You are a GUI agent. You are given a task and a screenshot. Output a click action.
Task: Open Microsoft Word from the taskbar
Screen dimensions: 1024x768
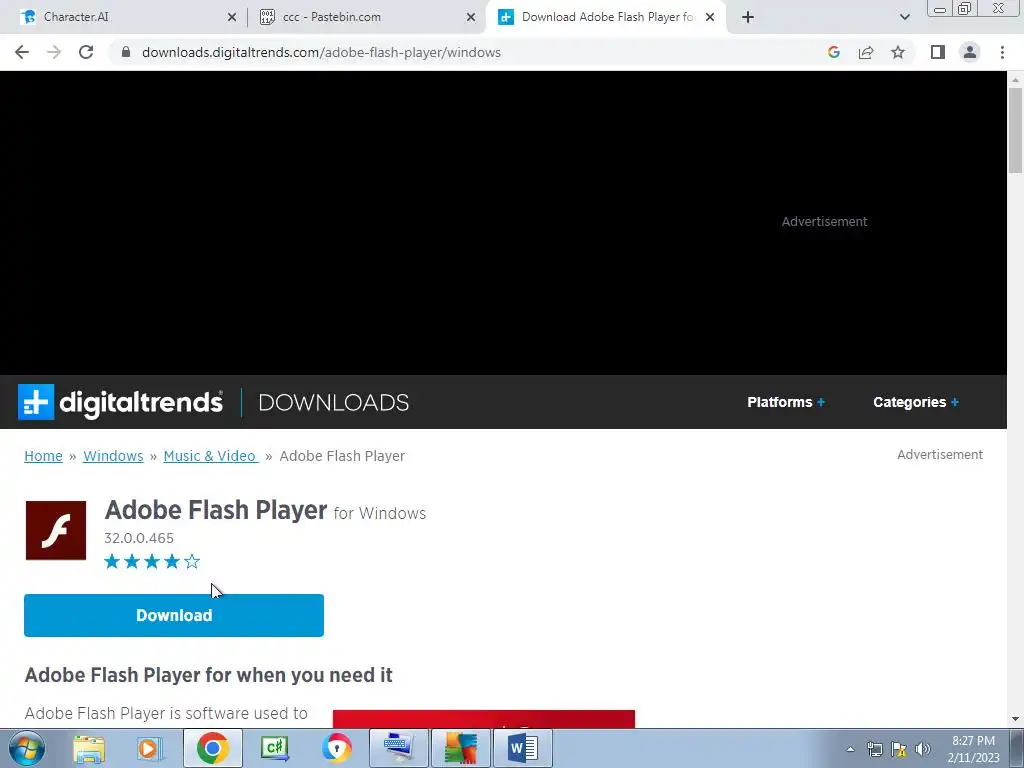[522, 748]
